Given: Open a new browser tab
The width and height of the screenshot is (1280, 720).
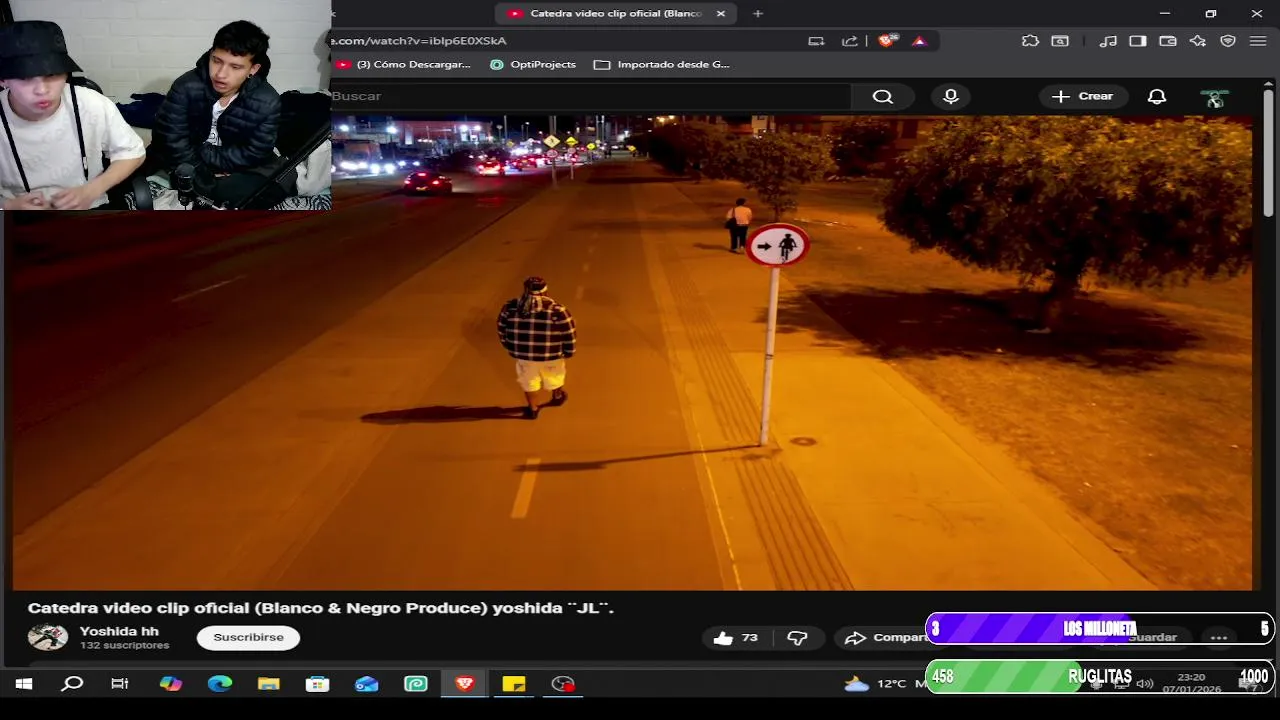Looking at the screenshot, I should (x=758, y=14).
